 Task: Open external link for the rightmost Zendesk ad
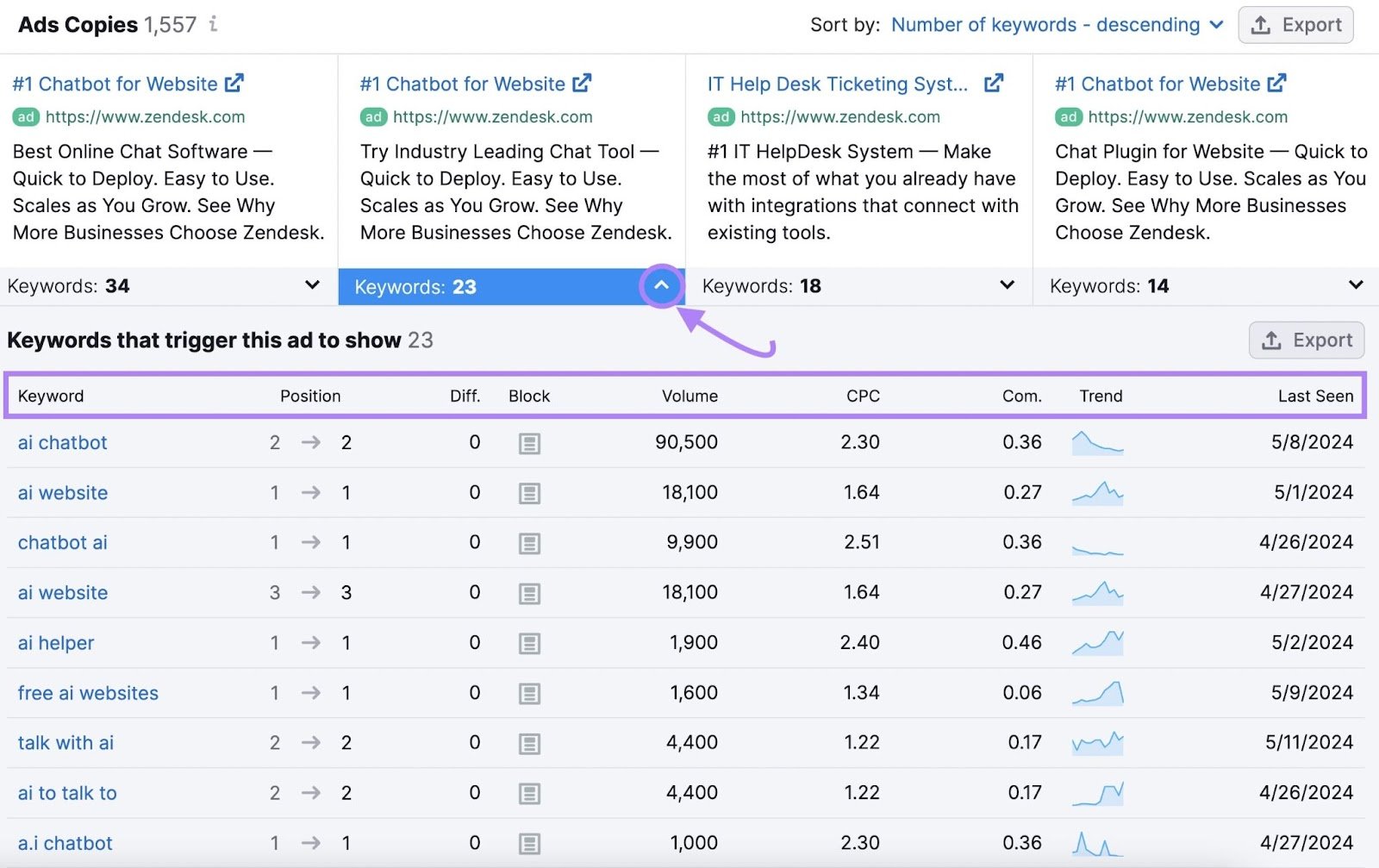click(x=1276, y=83)
